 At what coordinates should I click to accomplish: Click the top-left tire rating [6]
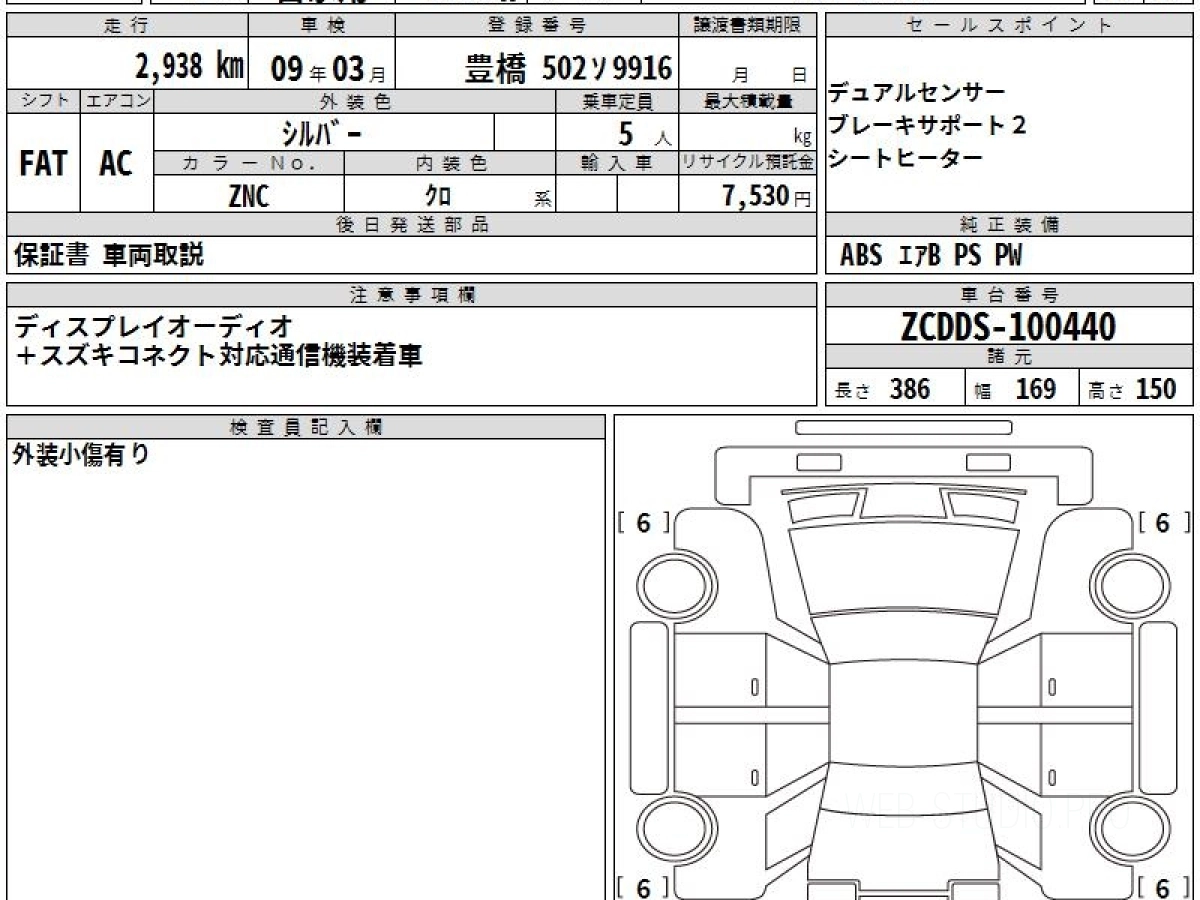pos(643,522)
